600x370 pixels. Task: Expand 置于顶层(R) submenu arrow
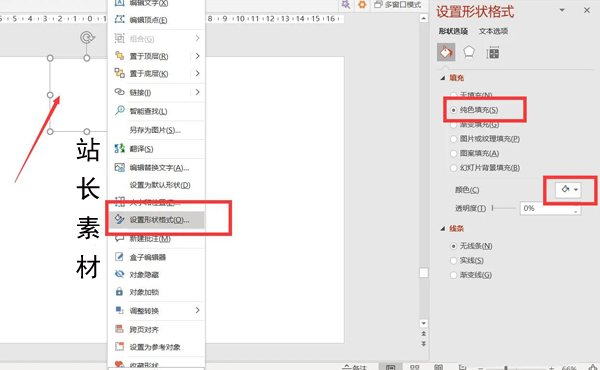(x=197, y=56)
